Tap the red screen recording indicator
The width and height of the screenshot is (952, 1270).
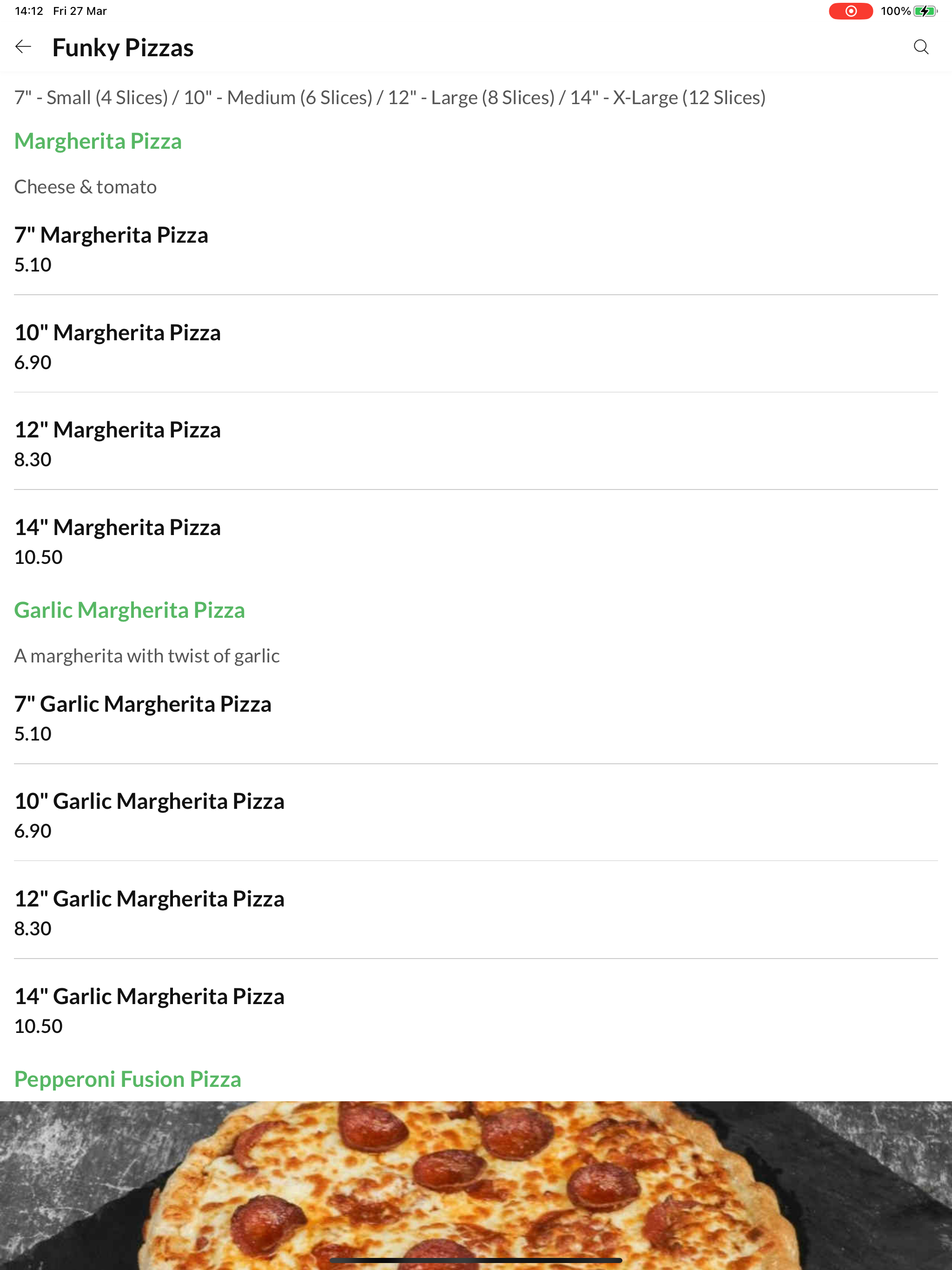click(x=850, y=11)
